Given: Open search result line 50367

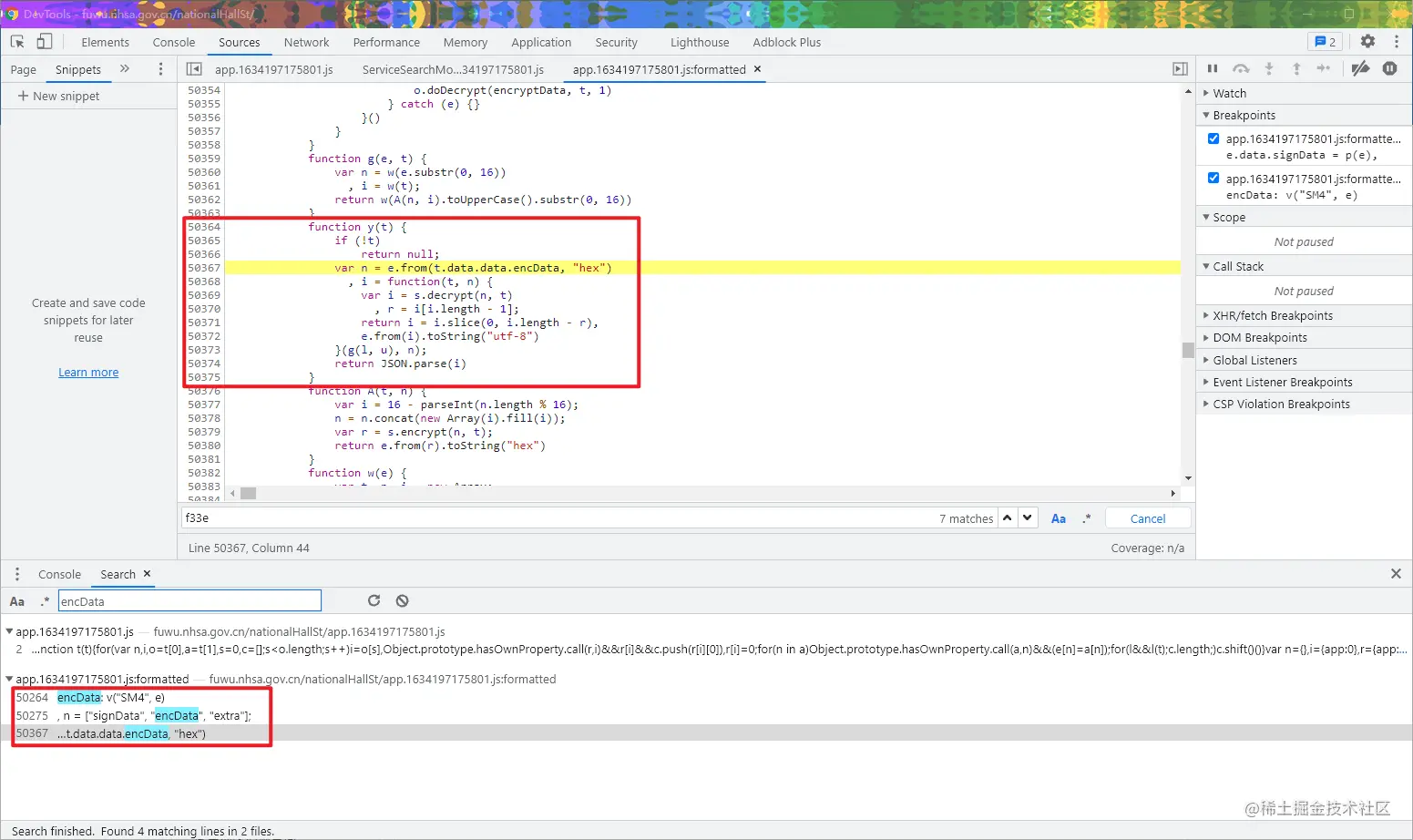Looking at the screenshot, I should tap(706, 733).
